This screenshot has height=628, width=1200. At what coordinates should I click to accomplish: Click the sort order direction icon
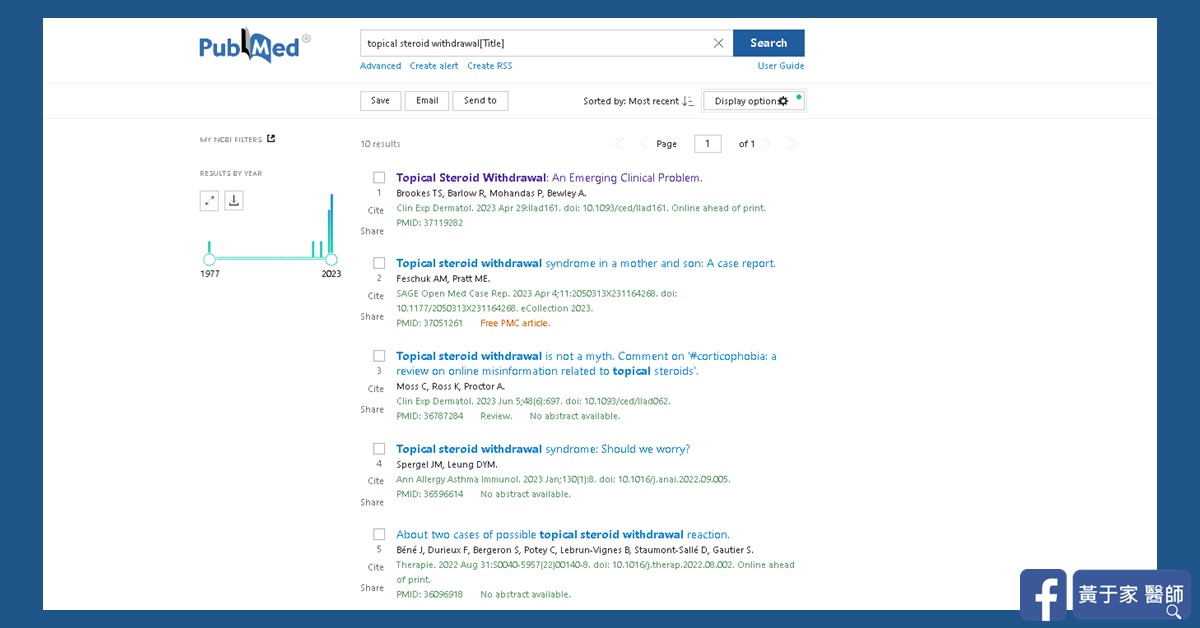click(688, 101)
